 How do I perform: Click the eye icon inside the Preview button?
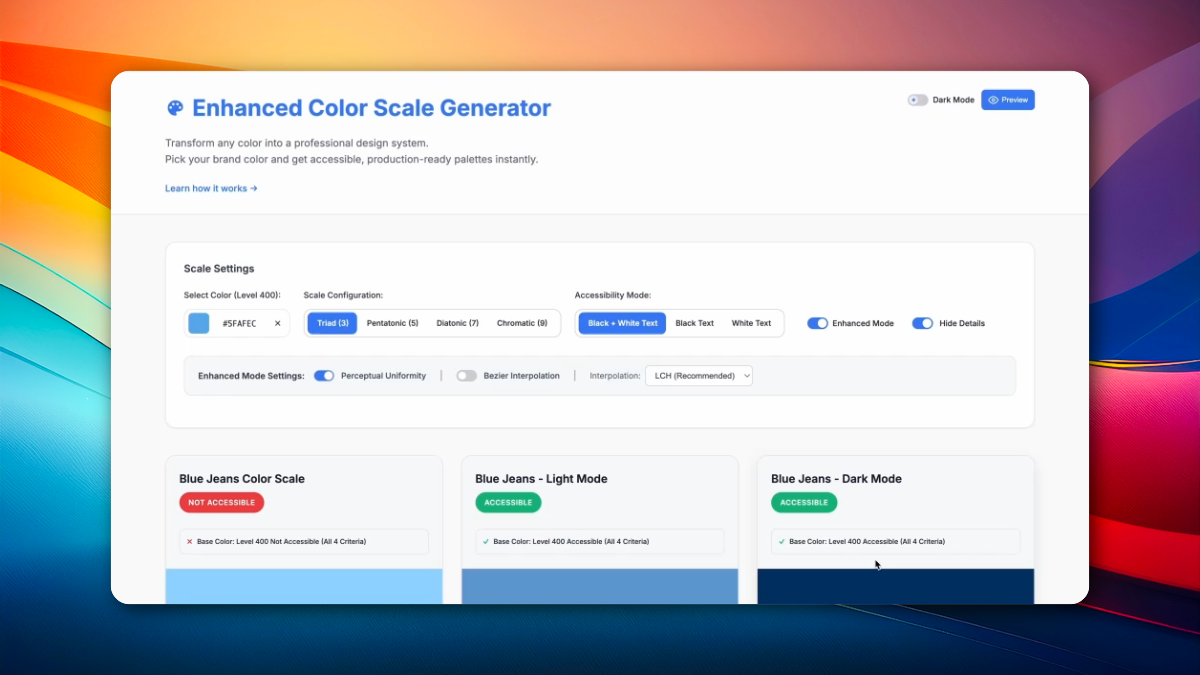991,99
